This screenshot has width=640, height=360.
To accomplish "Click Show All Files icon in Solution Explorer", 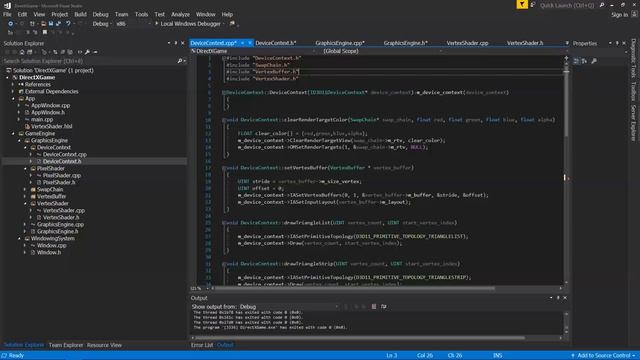I will click(x=70, y=52).
